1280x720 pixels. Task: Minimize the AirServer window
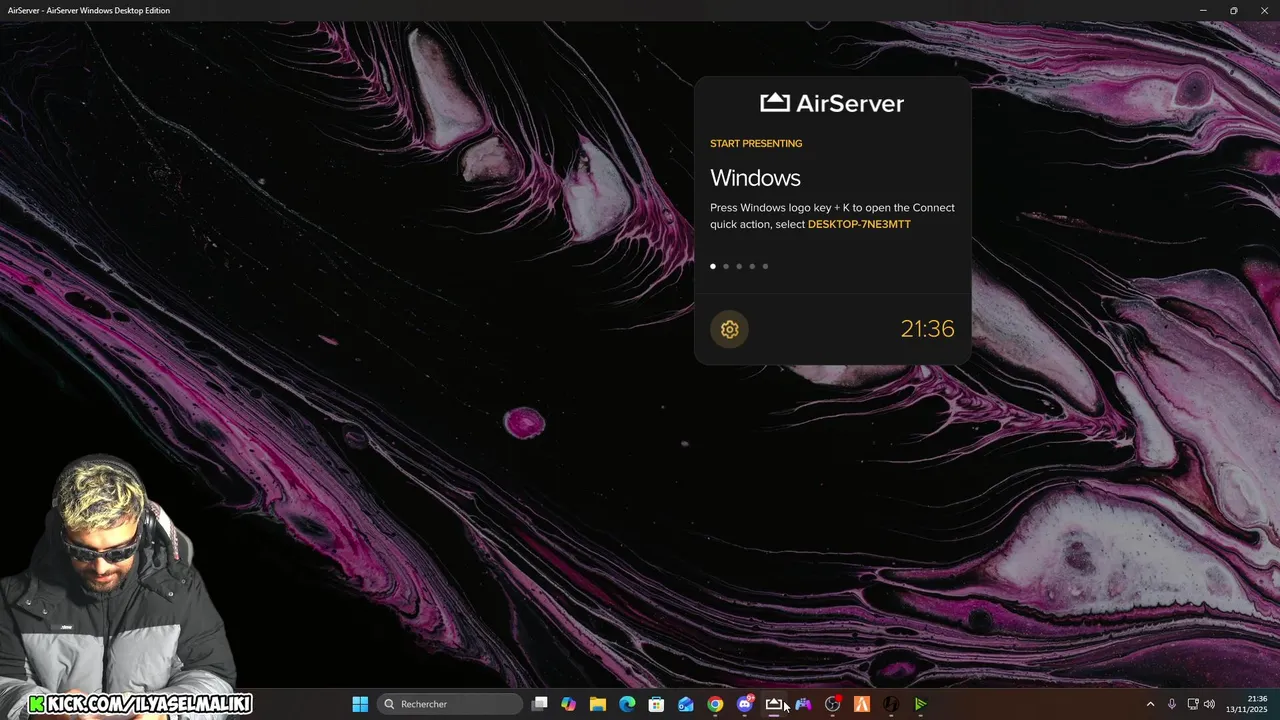point(1203,10)
